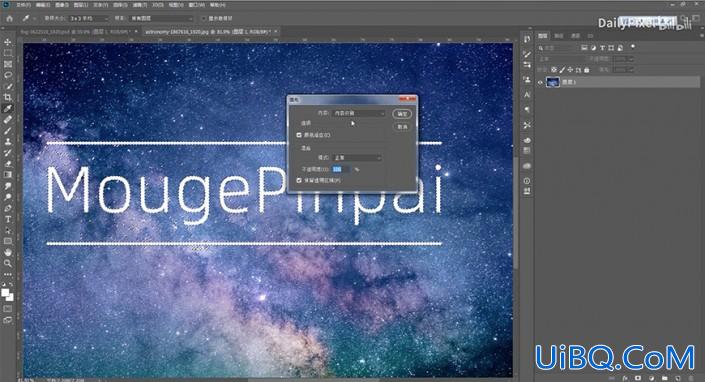Toggle Show Sampling Ring checkbox
The image size is (705, 382).
tap(203, 18)
